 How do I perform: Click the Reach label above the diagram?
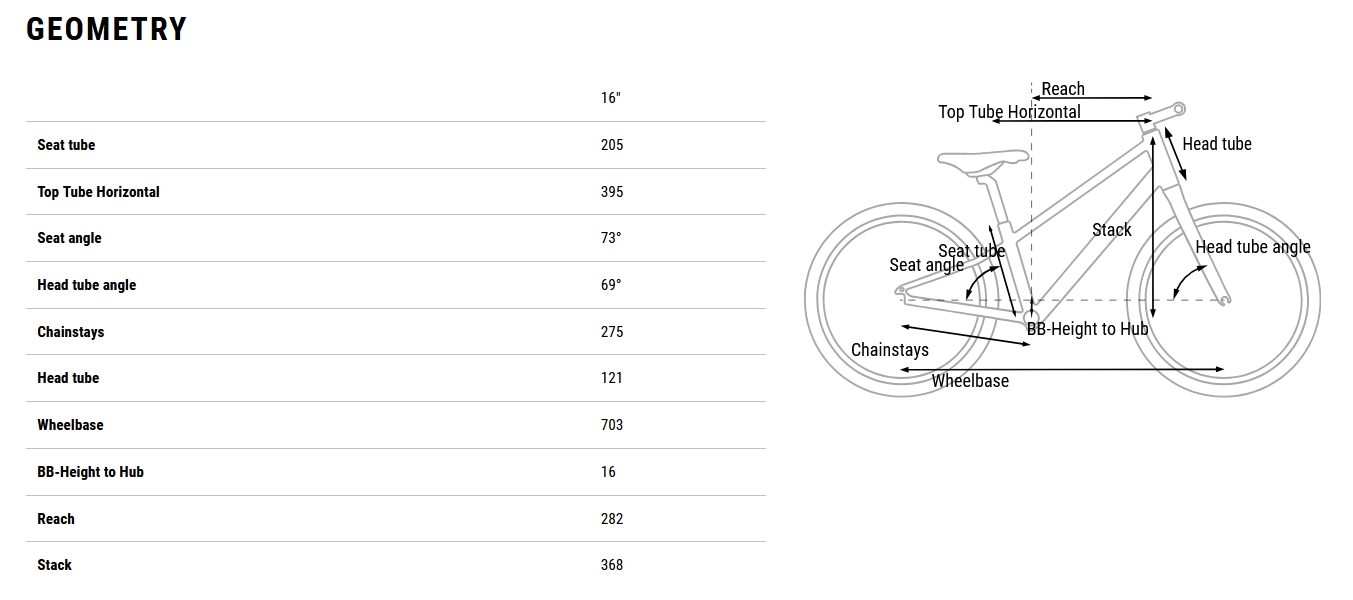[x=1063, y=89]
